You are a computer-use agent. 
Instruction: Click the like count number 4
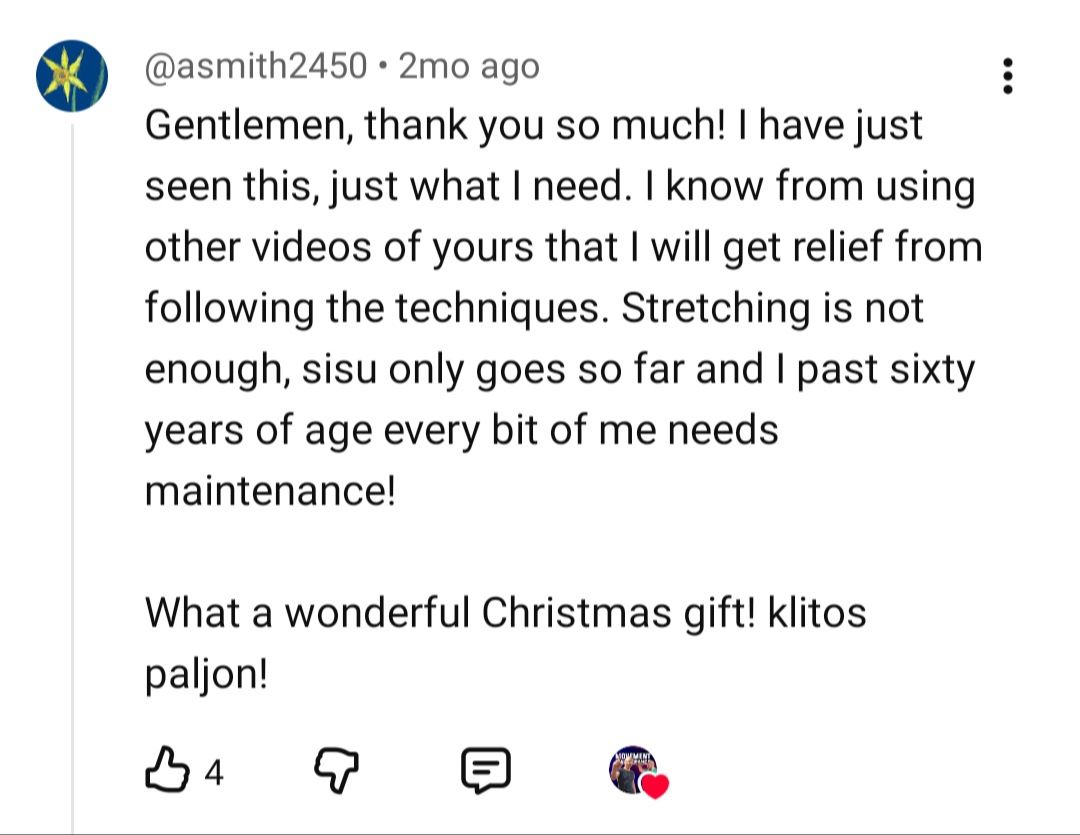click(213, 772)
